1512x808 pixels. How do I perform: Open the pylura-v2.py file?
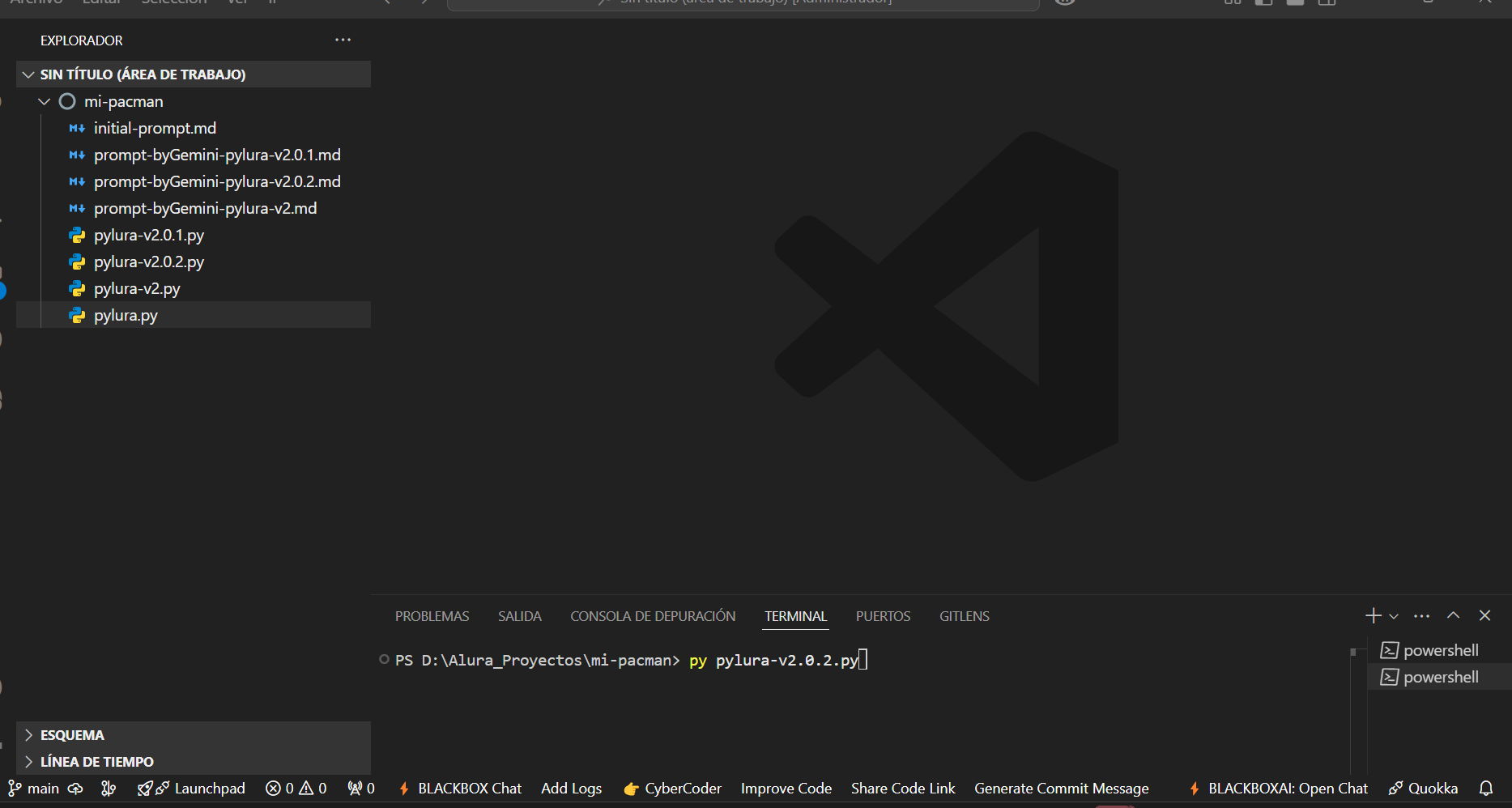coord(194,288)
